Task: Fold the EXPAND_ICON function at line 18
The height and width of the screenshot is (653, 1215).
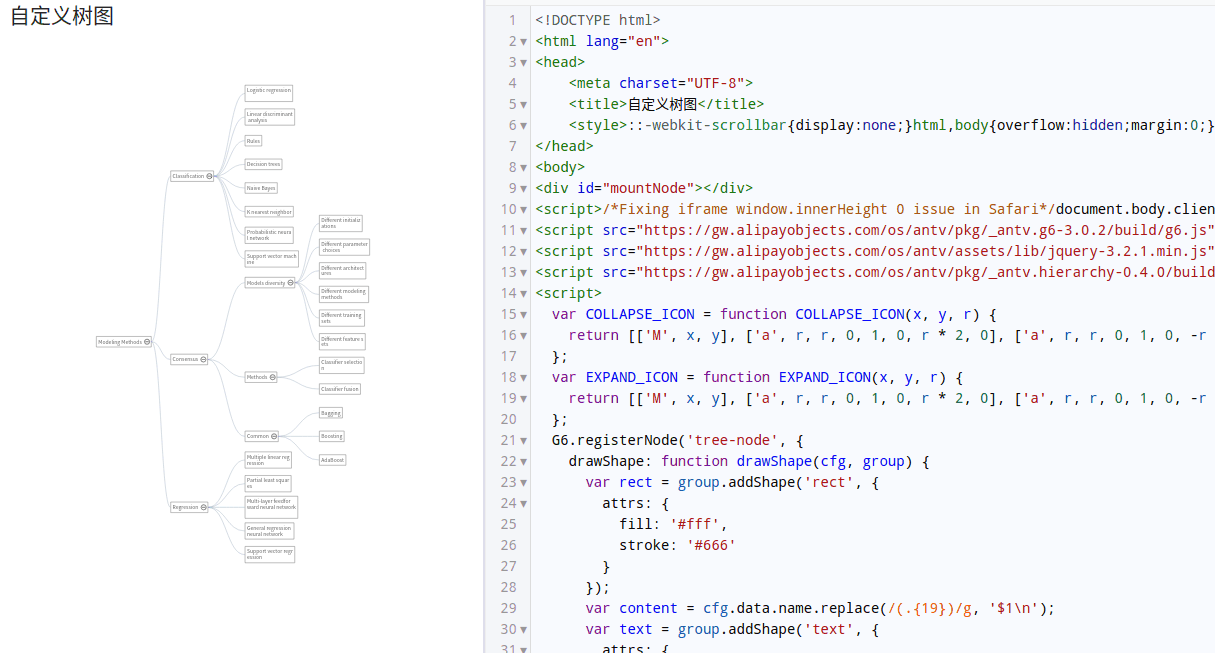Action: tap(523, 378)
